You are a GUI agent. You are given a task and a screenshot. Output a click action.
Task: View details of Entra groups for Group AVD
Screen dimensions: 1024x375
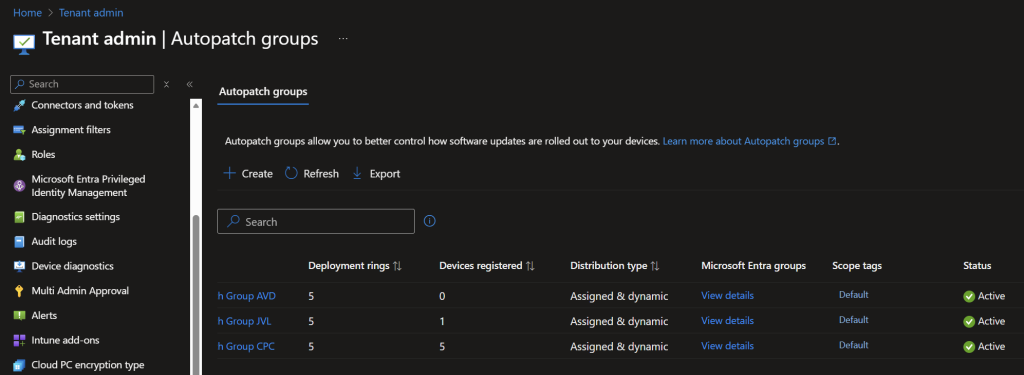pos(728,296)
